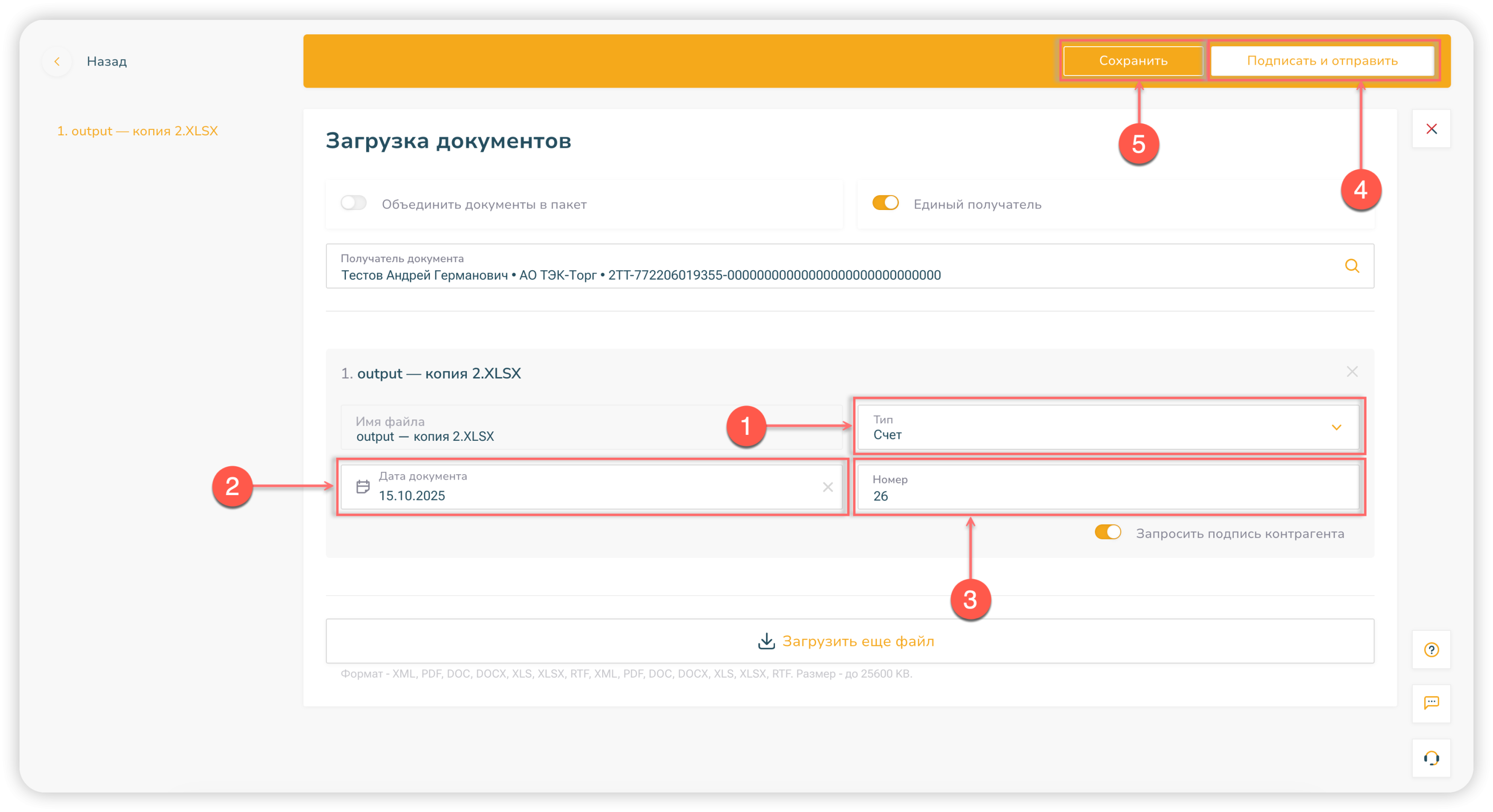Expand the Тип dropdown chevron
Screen dimensions: 1493x812
point(1336,427)
